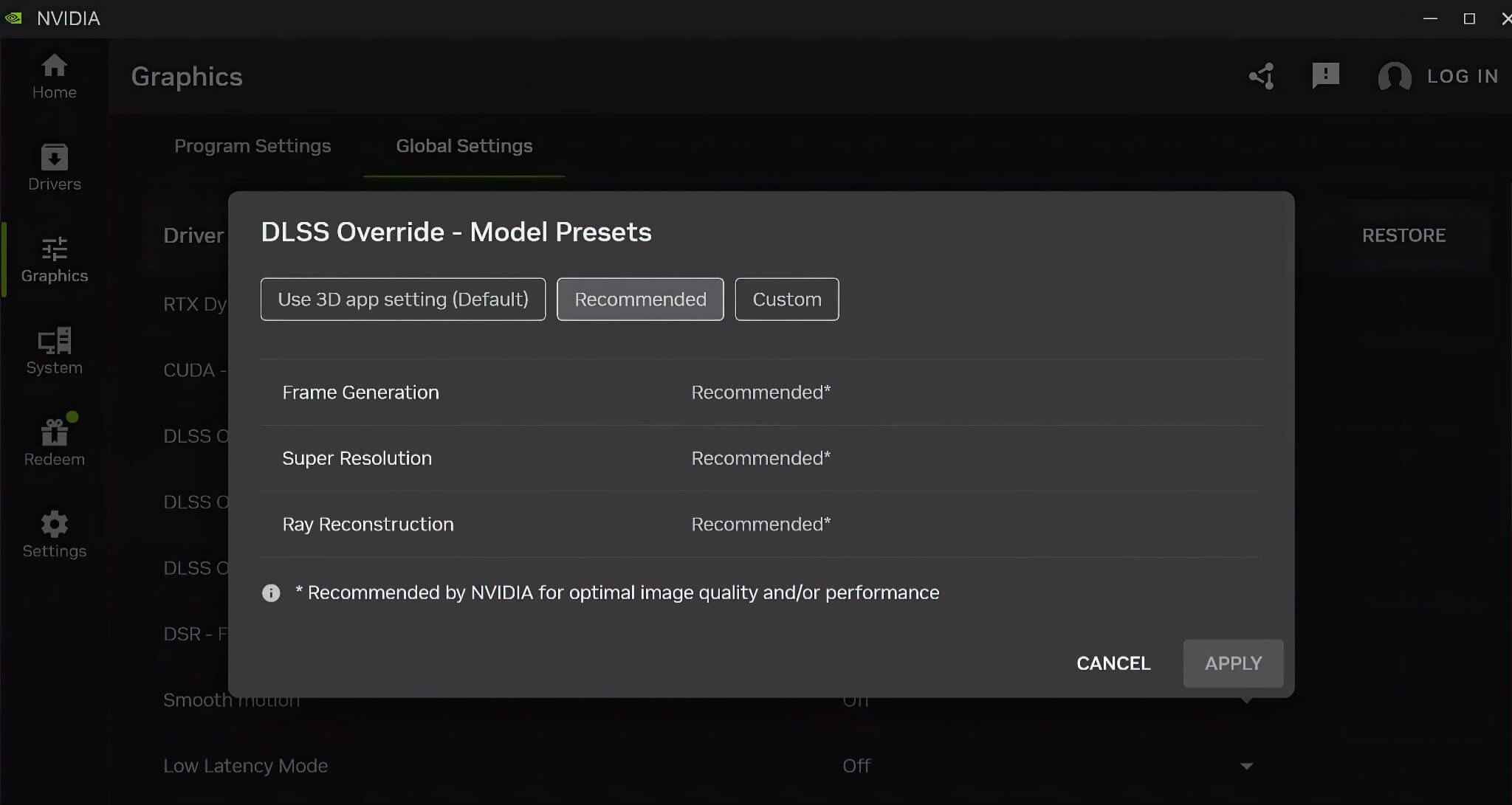This screenshot has height=805, width=1512.
Task: Choose Use 3D app setting (Default)
Action: [x=402, y=299]
